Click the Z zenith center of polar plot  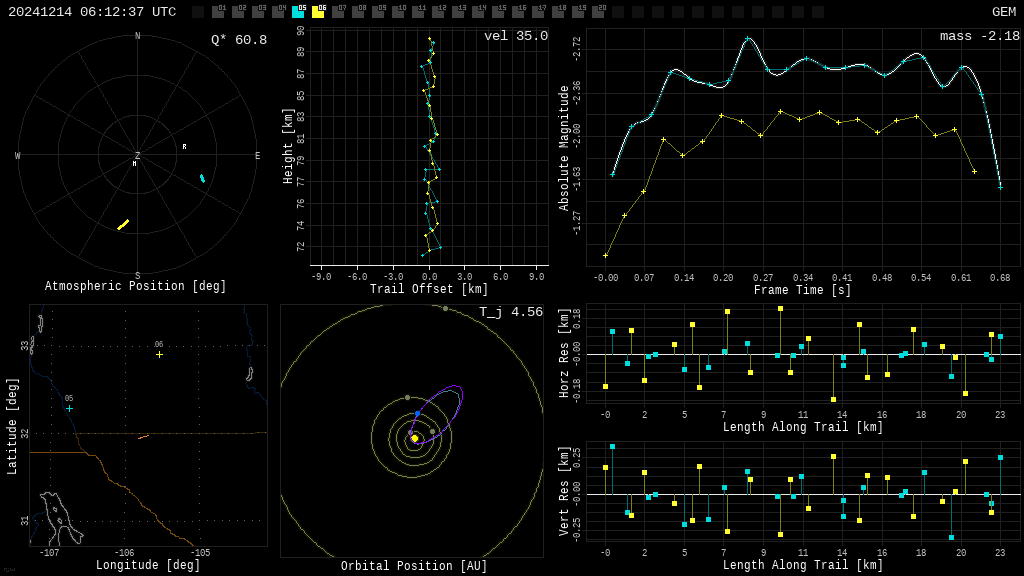coord(137,155)
